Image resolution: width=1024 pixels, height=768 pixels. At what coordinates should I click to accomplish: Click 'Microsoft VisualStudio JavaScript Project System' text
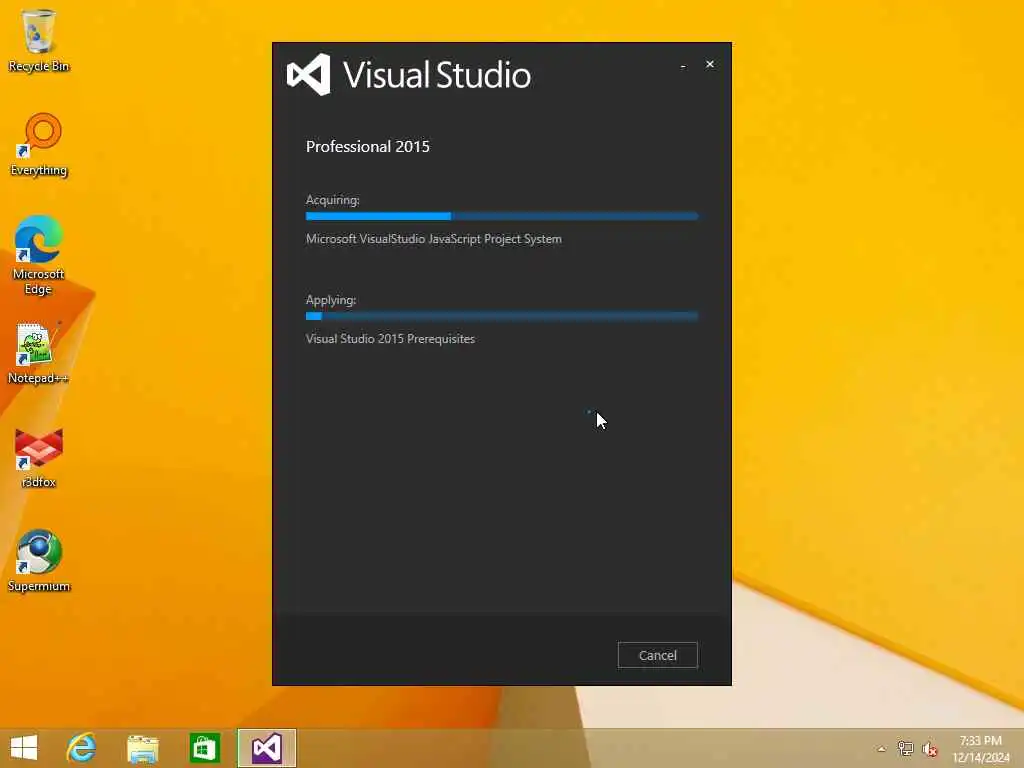[434, 239]
